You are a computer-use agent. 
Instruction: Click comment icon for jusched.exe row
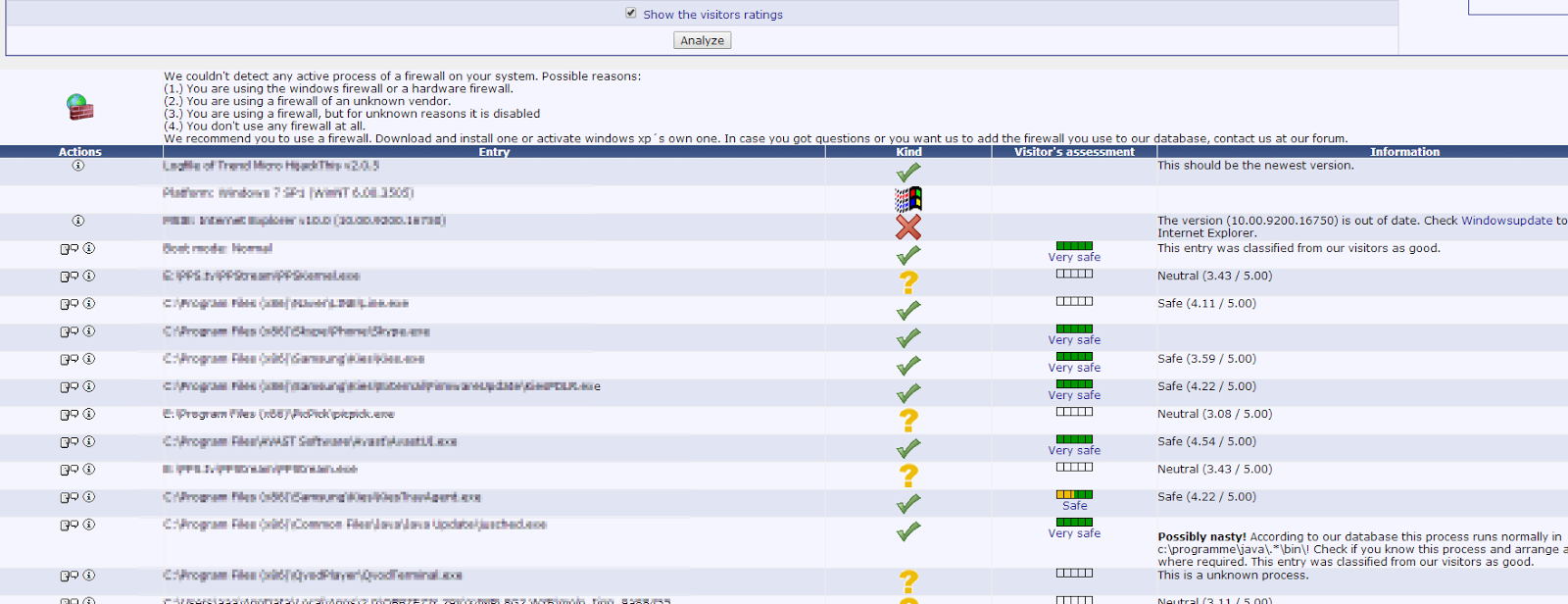click(70, 526)
